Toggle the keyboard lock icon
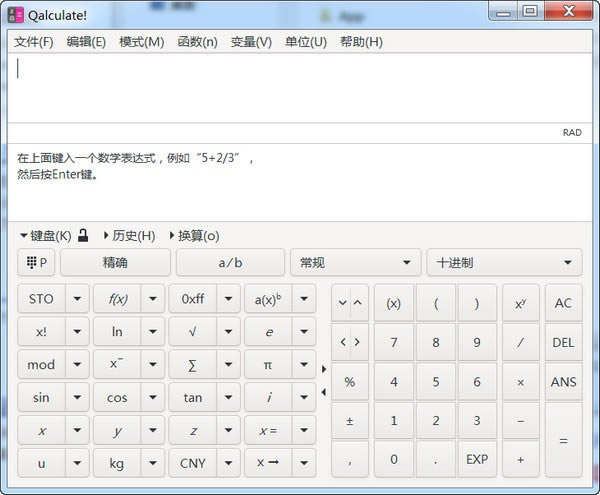 [83, 235]
